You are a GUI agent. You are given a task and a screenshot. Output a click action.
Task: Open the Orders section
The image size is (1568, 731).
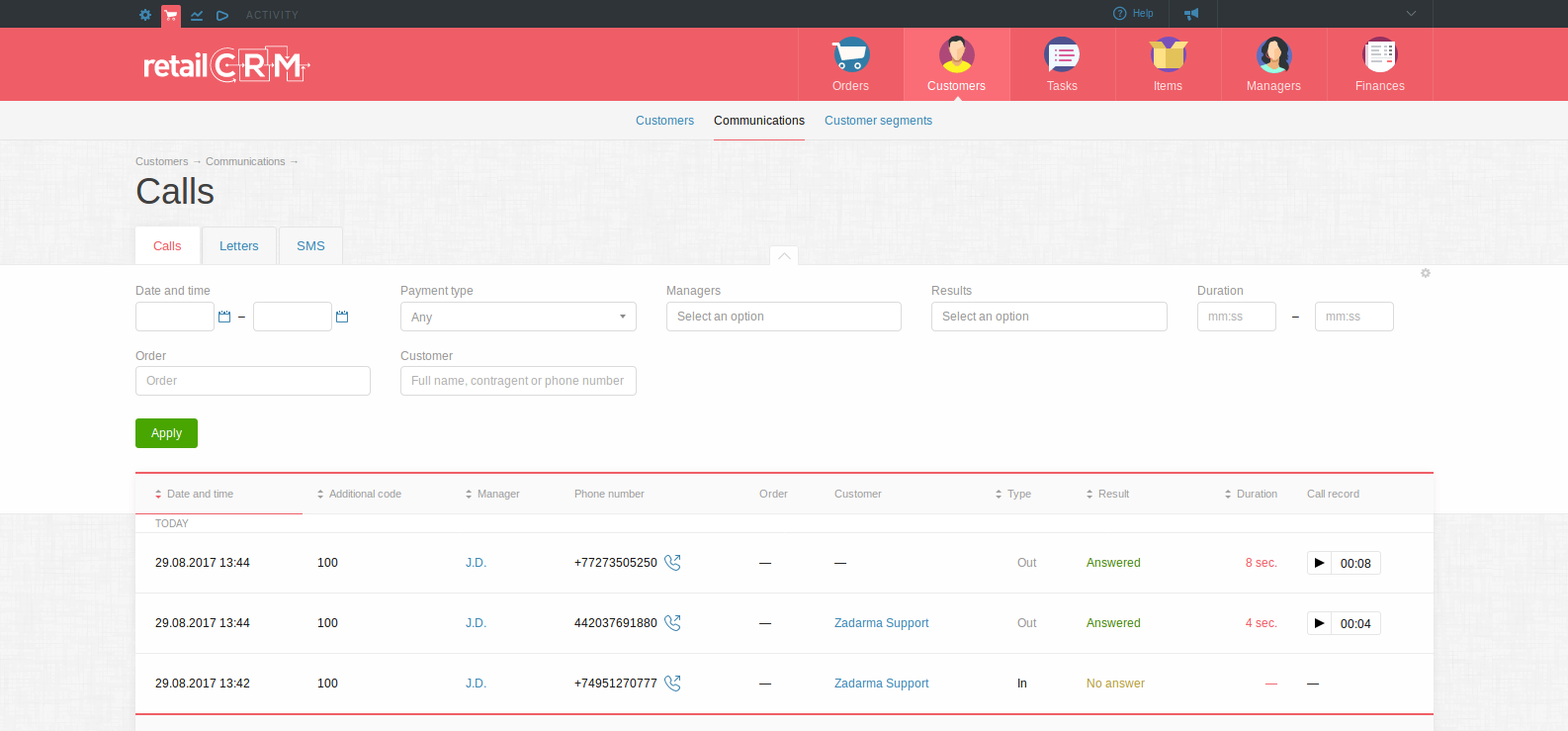click(850, 64)
